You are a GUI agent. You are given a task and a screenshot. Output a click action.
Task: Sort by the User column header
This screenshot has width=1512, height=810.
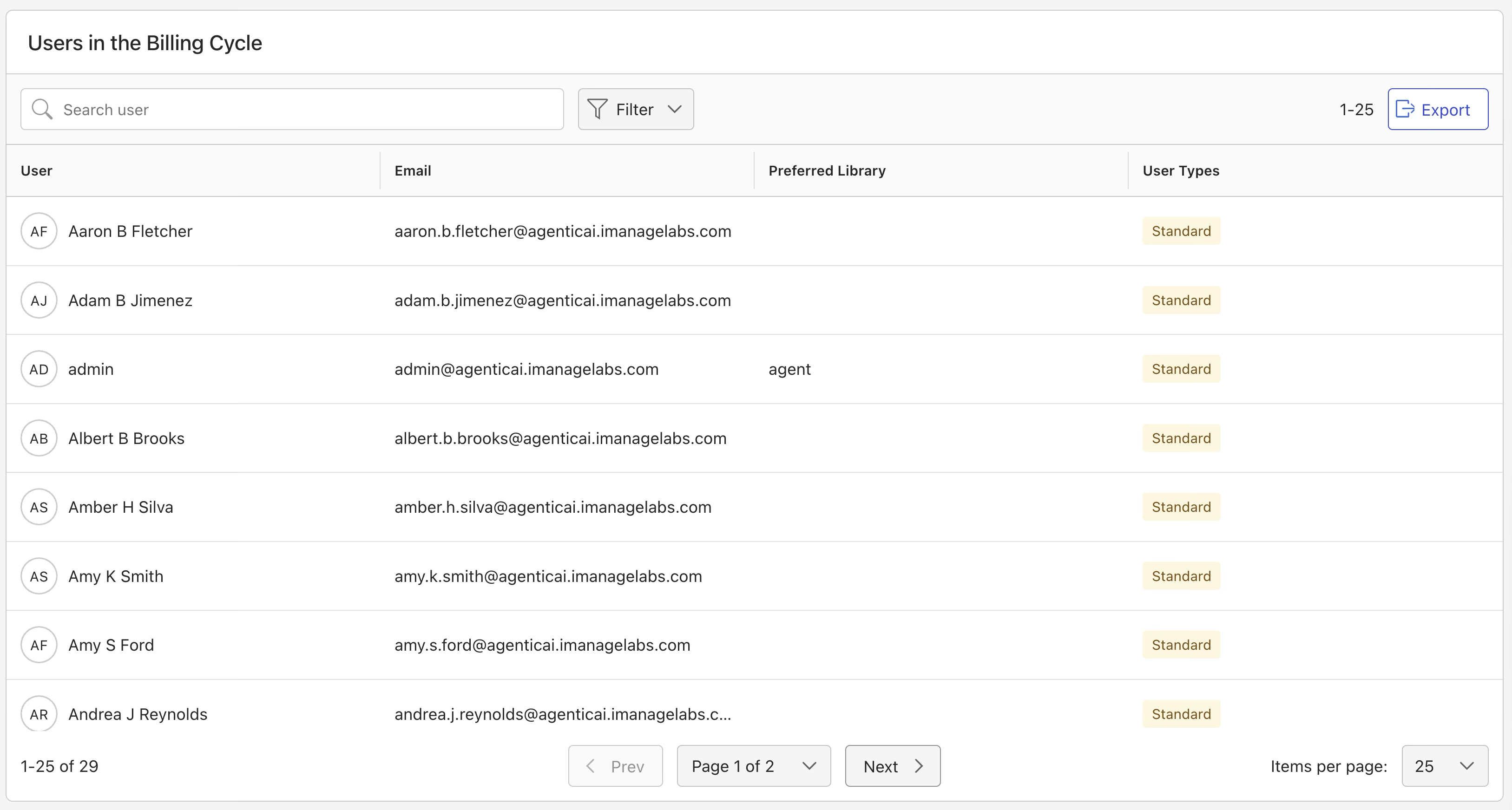tap(36, 170)
